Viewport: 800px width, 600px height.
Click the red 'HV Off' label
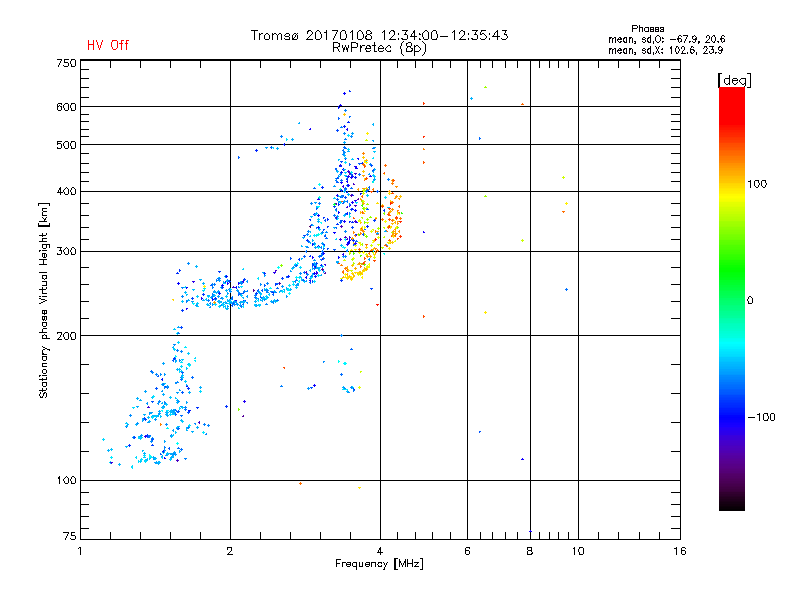coord(108,45)
